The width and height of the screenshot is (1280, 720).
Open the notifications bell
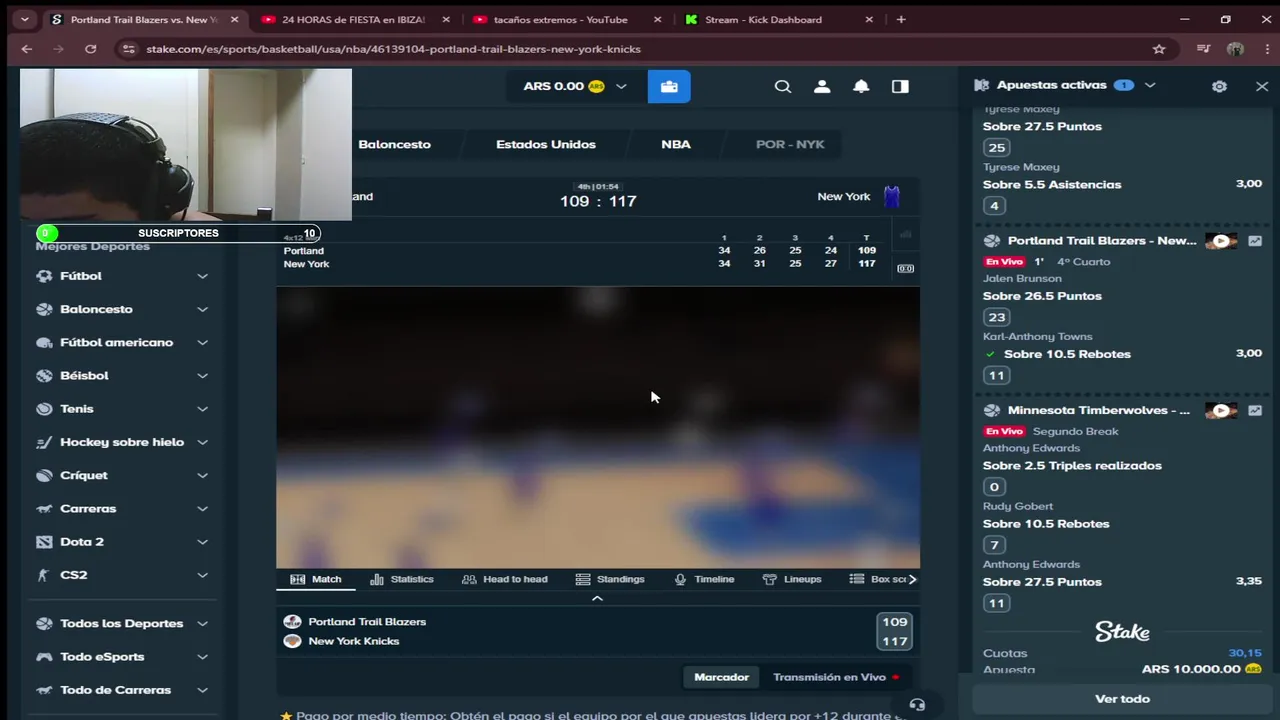(861, 86)
